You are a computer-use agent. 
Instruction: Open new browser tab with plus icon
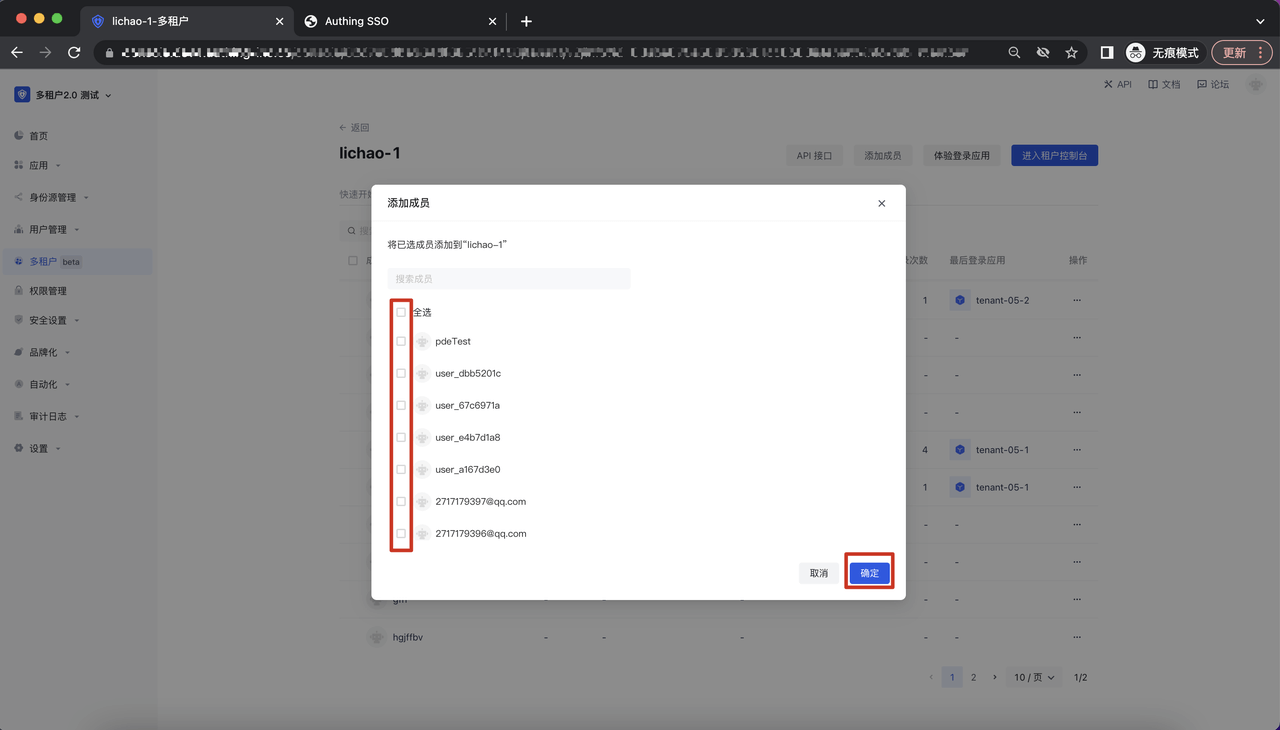526,21
